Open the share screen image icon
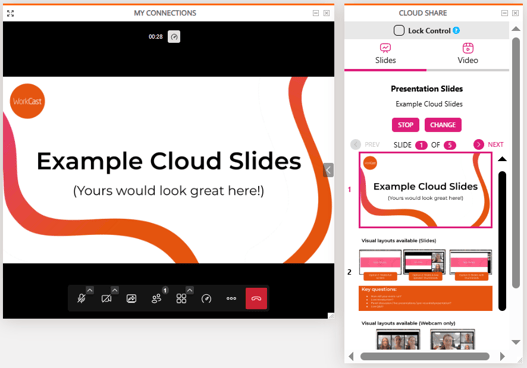Viewport: 527px width, 368px height. tap(131, 298)
